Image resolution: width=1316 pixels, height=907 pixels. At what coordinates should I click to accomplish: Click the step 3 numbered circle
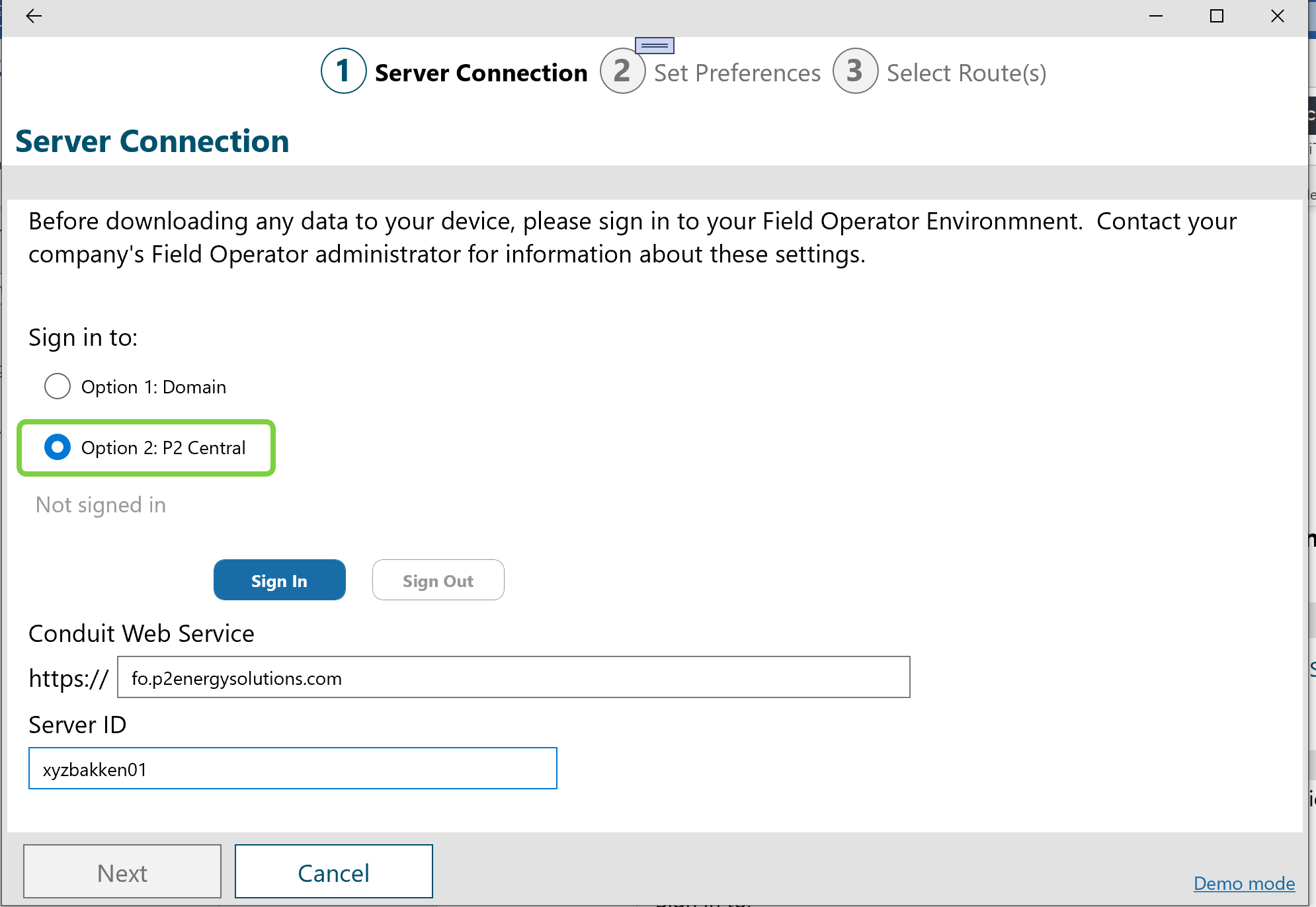855,71
